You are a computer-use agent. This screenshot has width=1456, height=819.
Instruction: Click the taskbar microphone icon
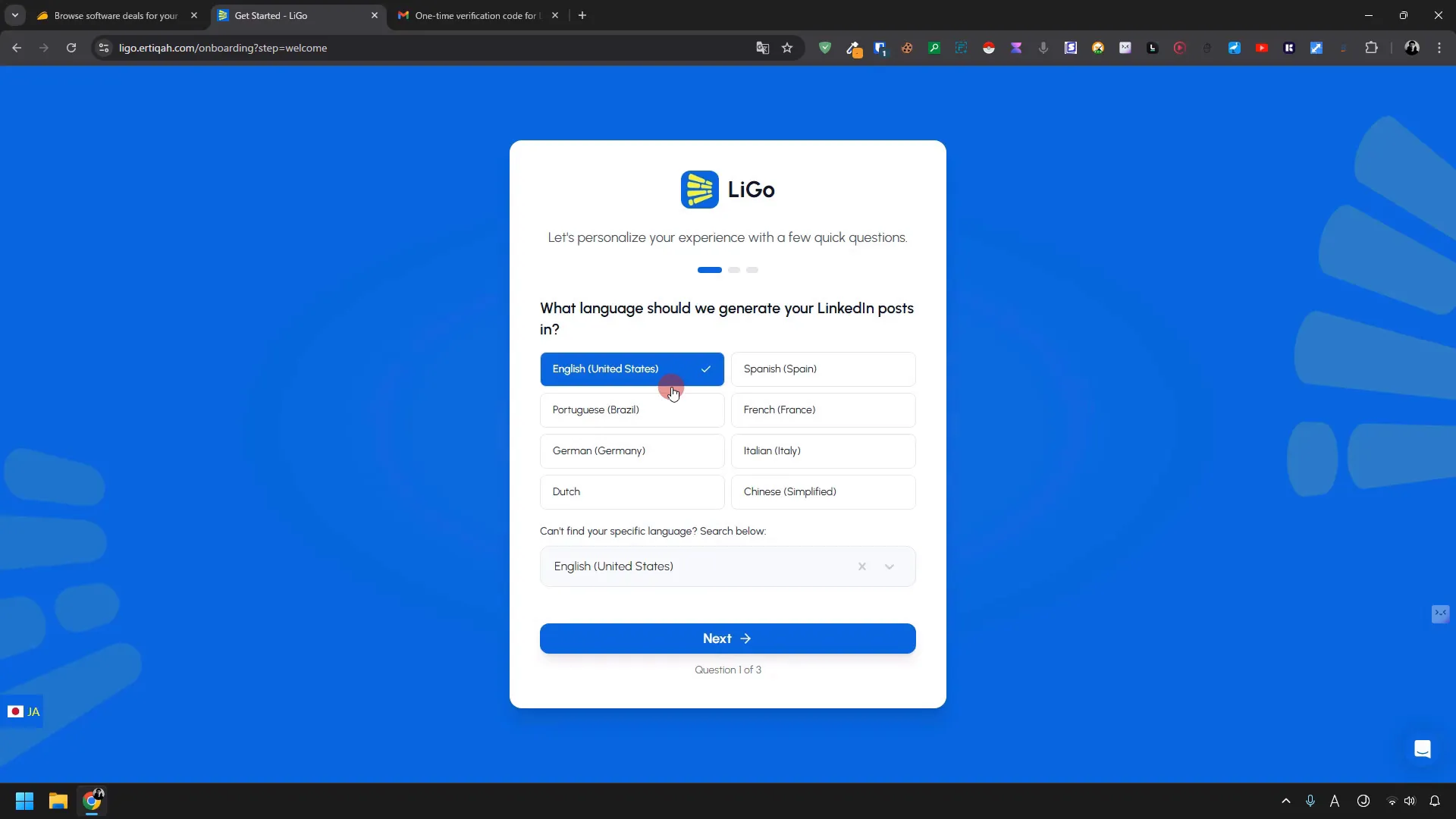click(1310, 801)
